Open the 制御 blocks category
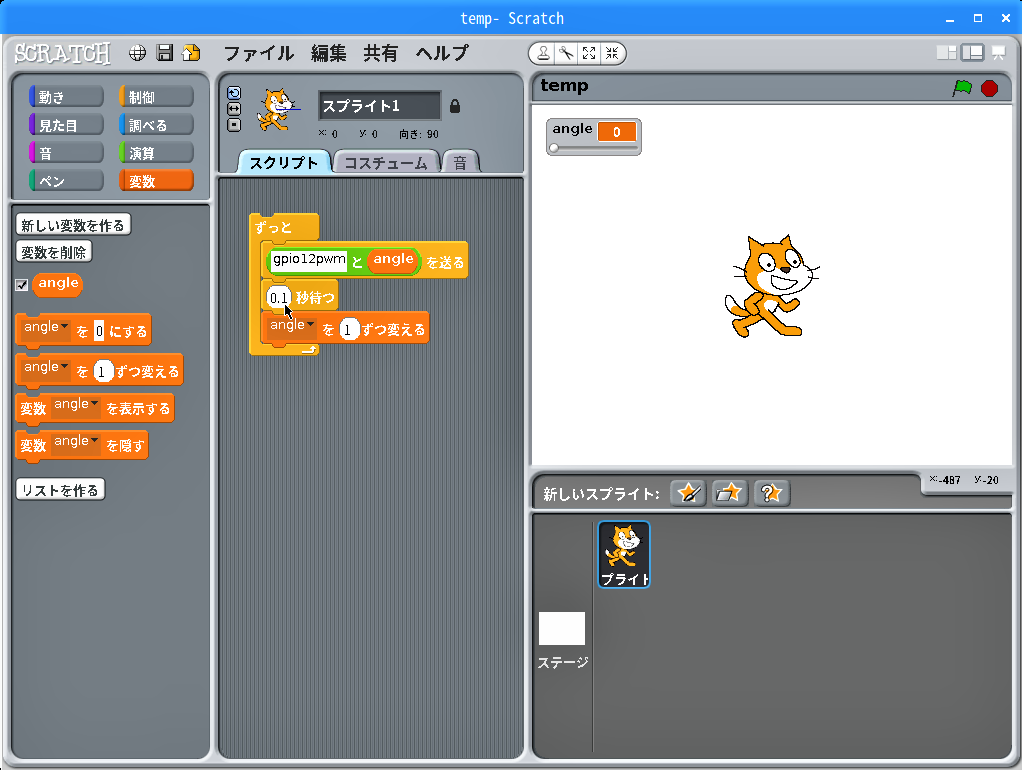Viewport: 1022px width, 770px height. coord(156,96)
